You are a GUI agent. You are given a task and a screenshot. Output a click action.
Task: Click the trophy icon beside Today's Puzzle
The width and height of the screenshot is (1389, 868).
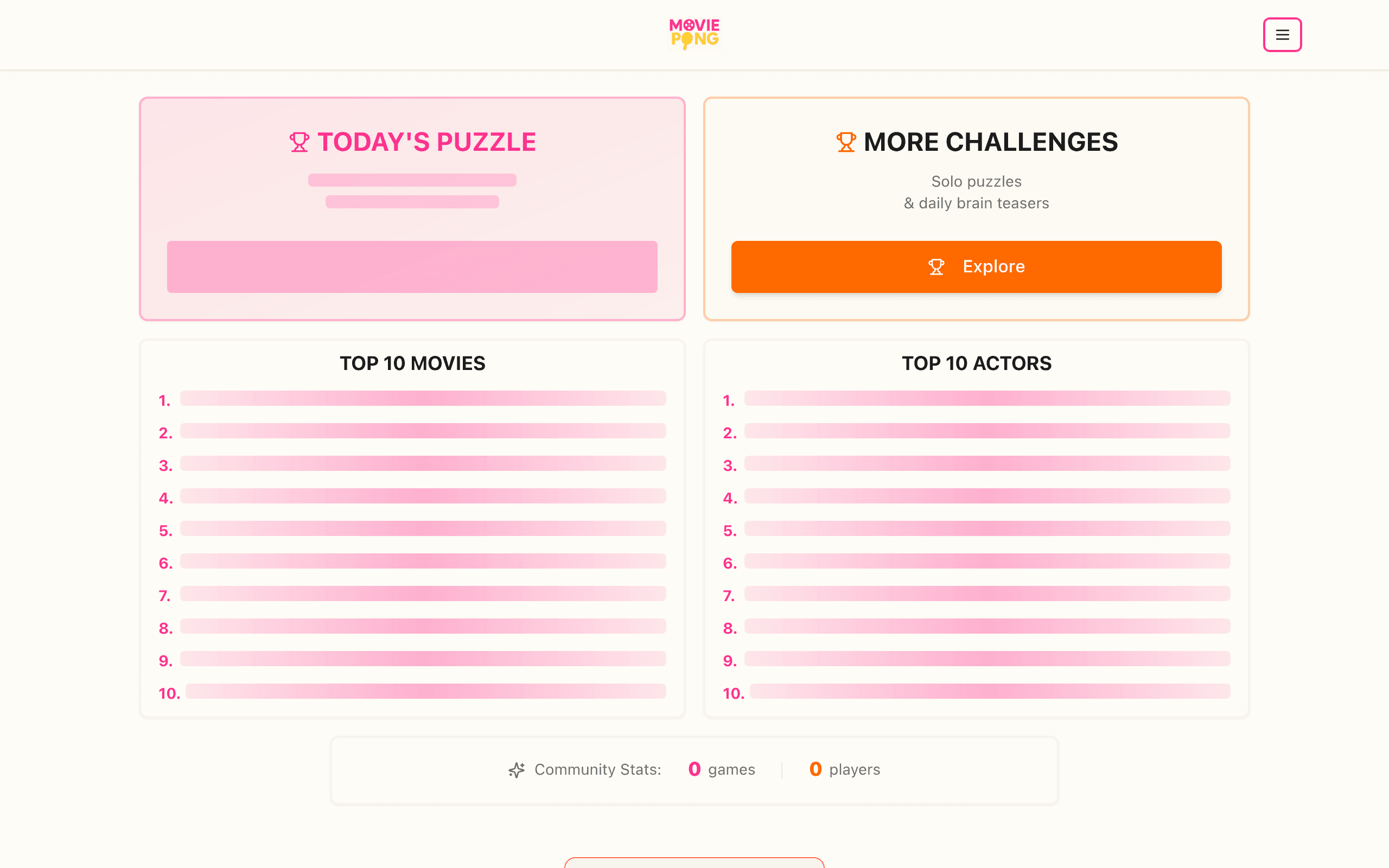point(299,142)
